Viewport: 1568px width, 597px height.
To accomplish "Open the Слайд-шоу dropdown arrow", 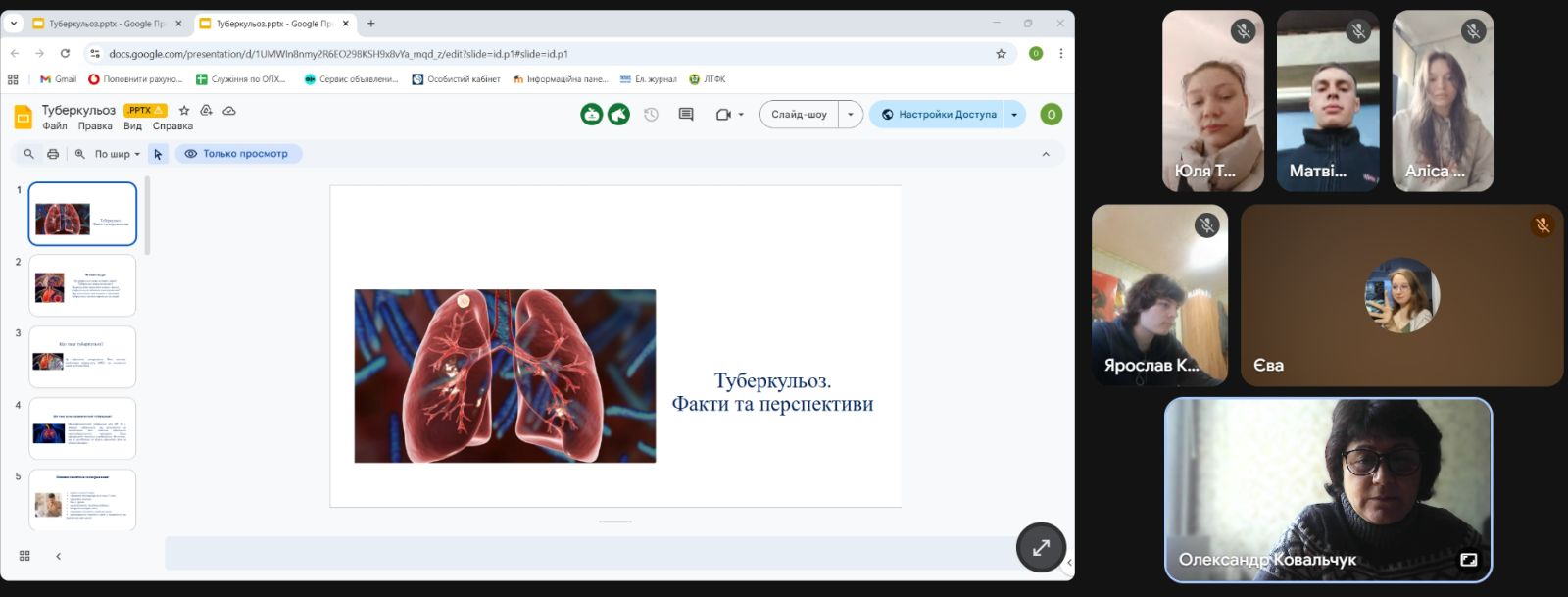I will click(851, 115).
